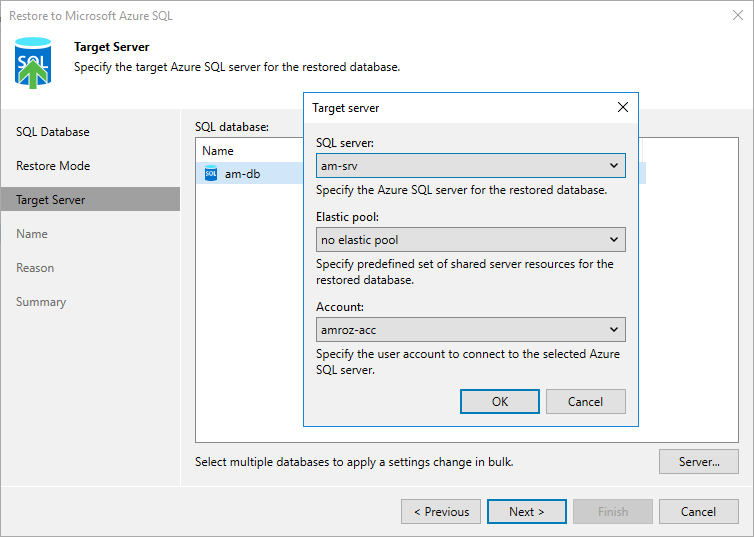
Task: Select the am-db database row
Action: [250, 174]
